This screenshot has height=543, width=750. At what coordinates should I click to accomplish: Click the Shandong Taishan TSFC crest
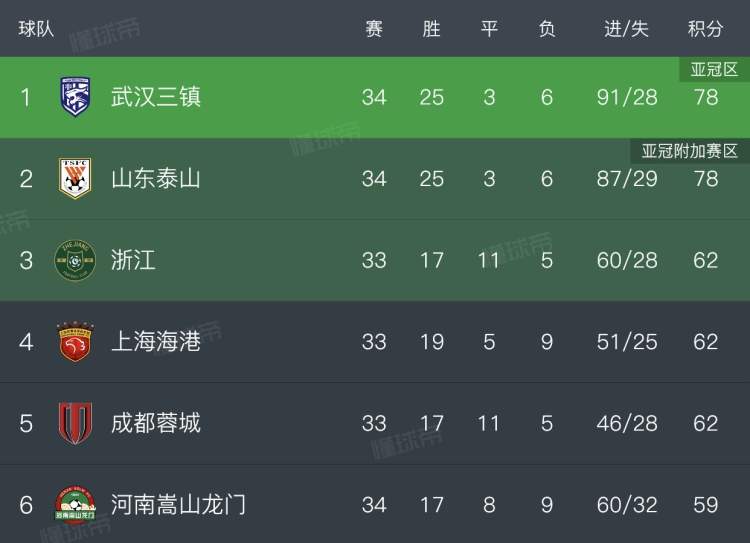tap(75, 178)
